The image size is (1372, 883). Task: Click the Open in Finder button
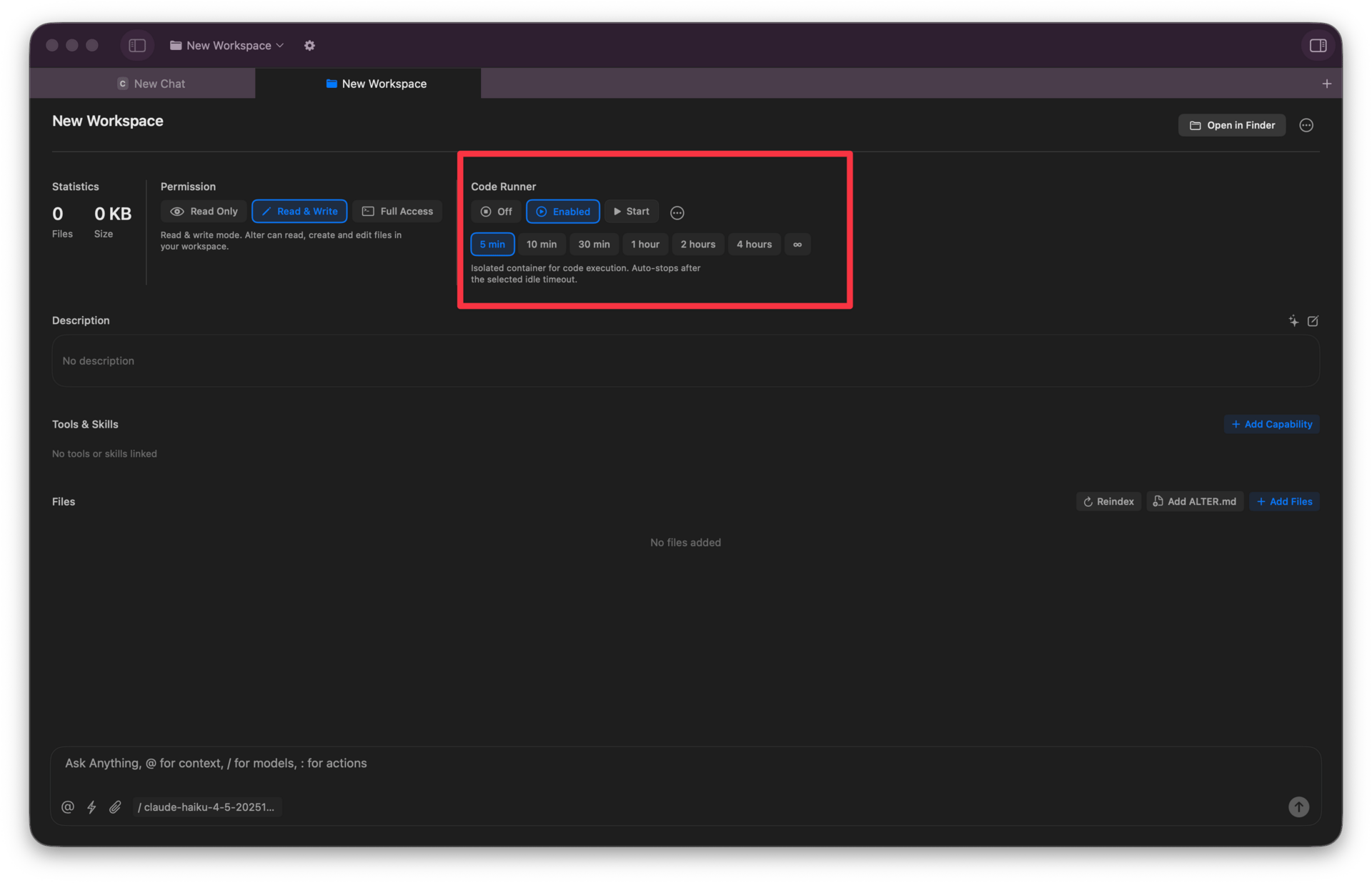click(1232, 125)
